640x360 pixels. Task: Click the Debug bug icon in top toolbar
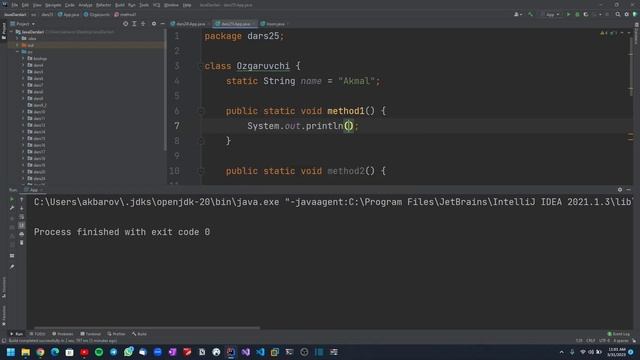click(577, 14)
